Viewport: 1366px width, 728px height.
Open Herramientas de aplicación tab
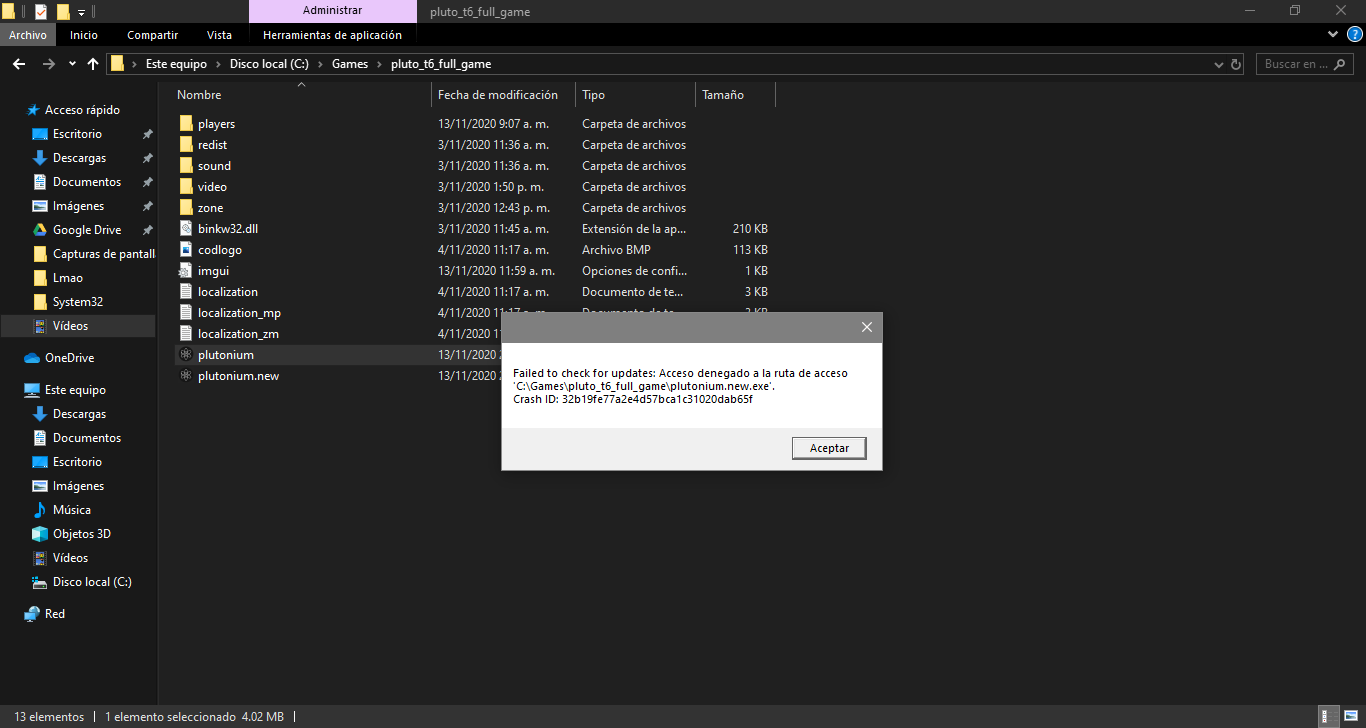332,35
